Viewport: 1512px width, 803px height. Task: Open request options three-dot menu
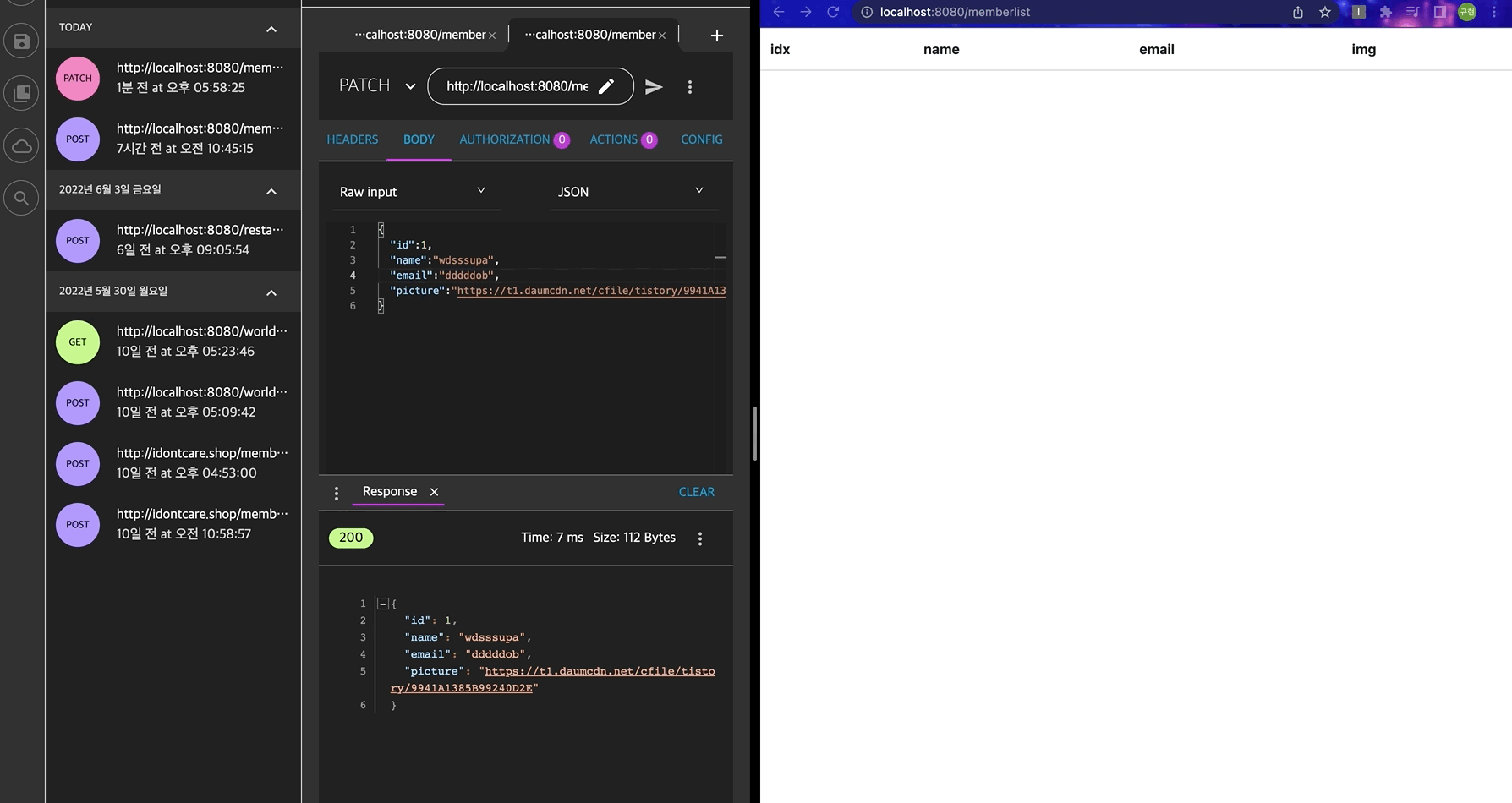click(x=690, y=86)
